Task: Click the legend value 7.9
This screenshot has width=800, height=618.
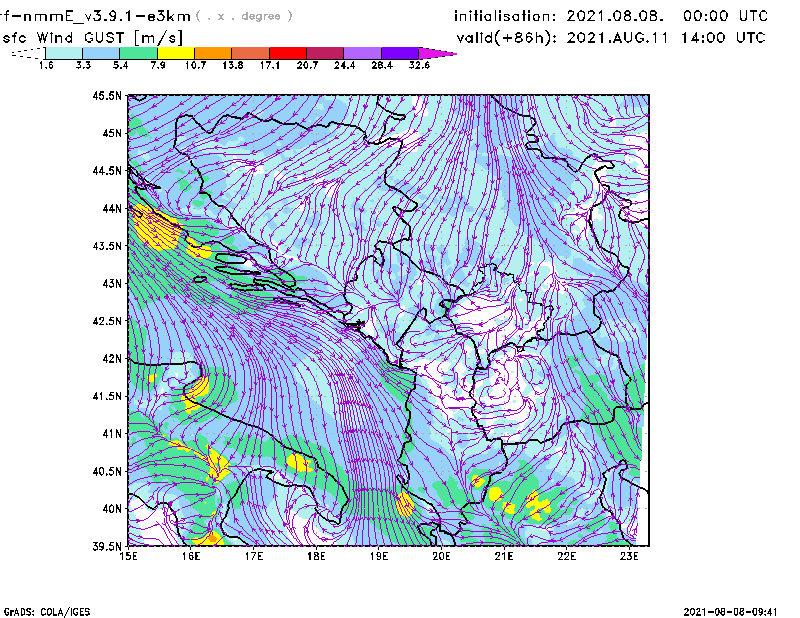Action: tap(158, 65)
